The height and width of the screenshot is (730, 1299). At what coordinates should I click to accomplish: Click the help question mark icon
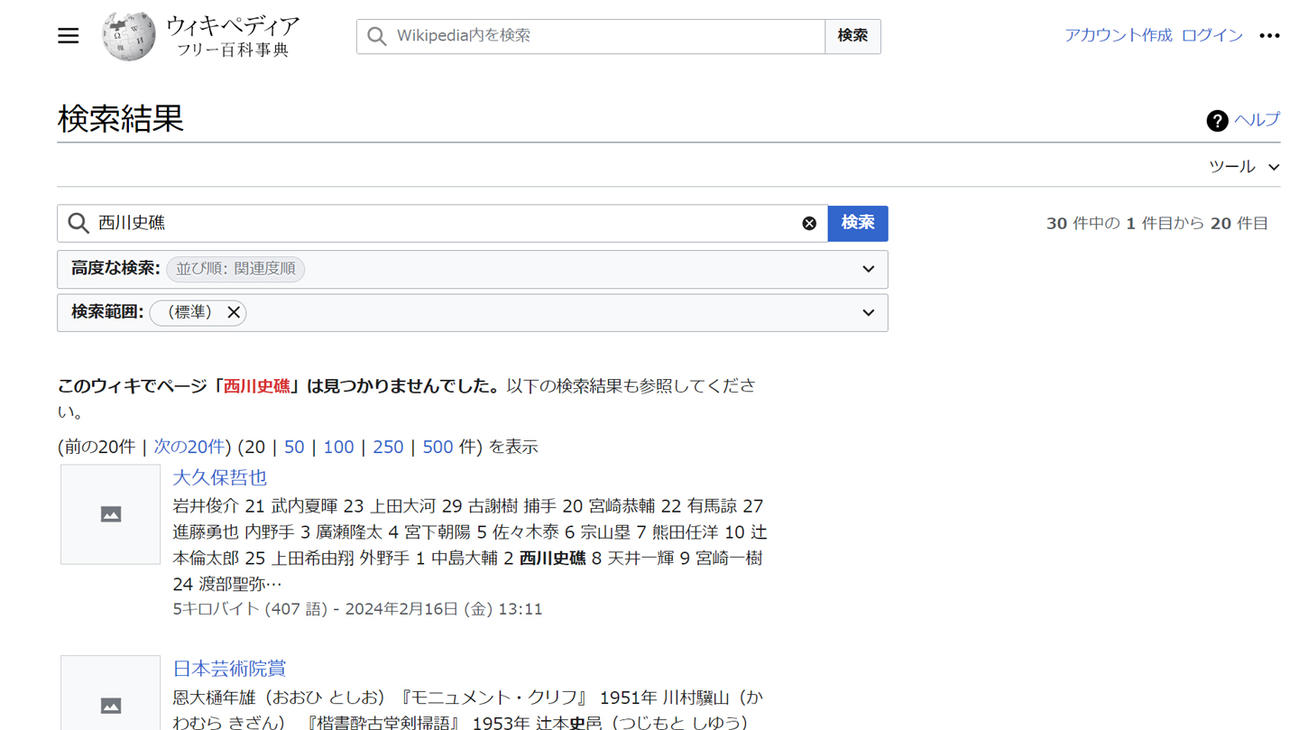point(1217,121)
